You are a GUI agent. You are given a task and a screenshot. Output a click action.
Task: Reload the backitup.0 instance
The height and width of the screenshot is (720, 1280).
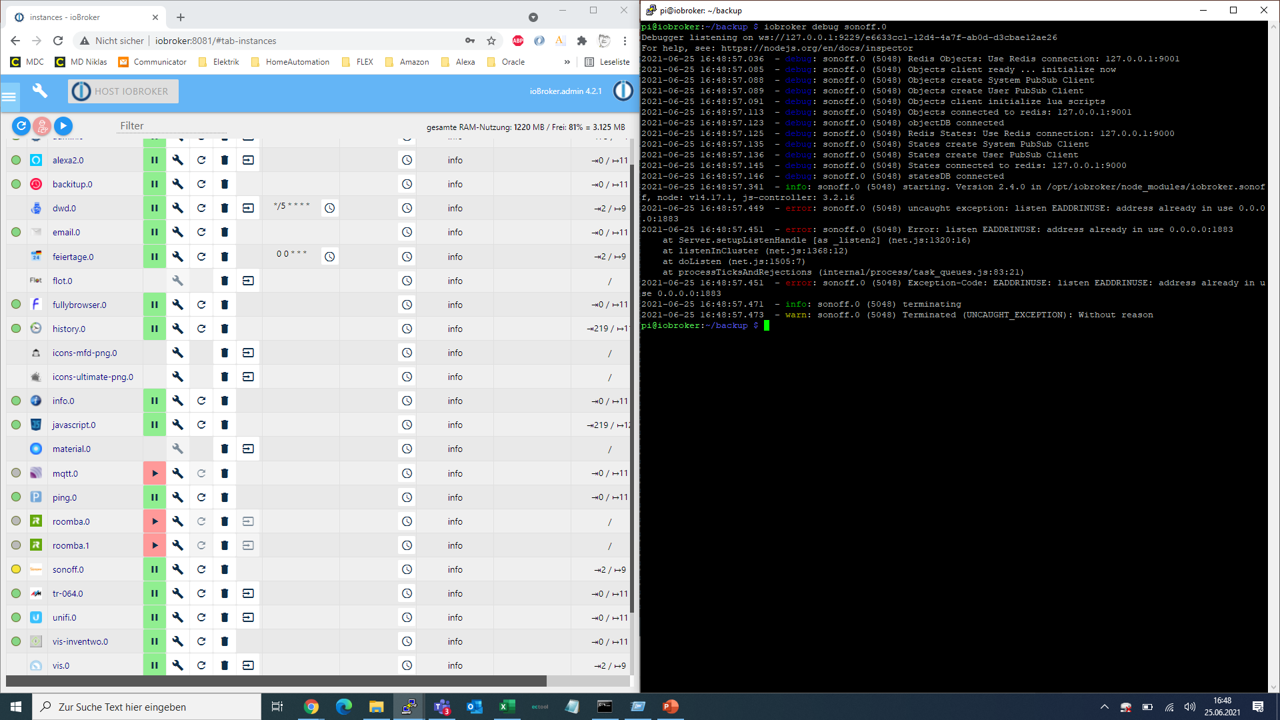201,184
